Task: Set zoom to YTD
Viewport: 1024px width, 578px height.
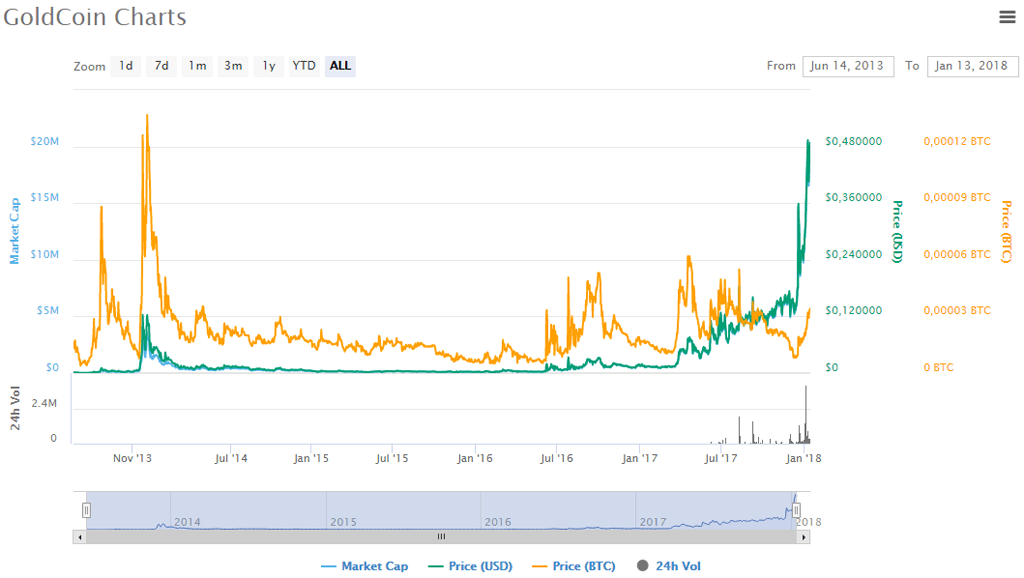Action: [x=304, y=66]
